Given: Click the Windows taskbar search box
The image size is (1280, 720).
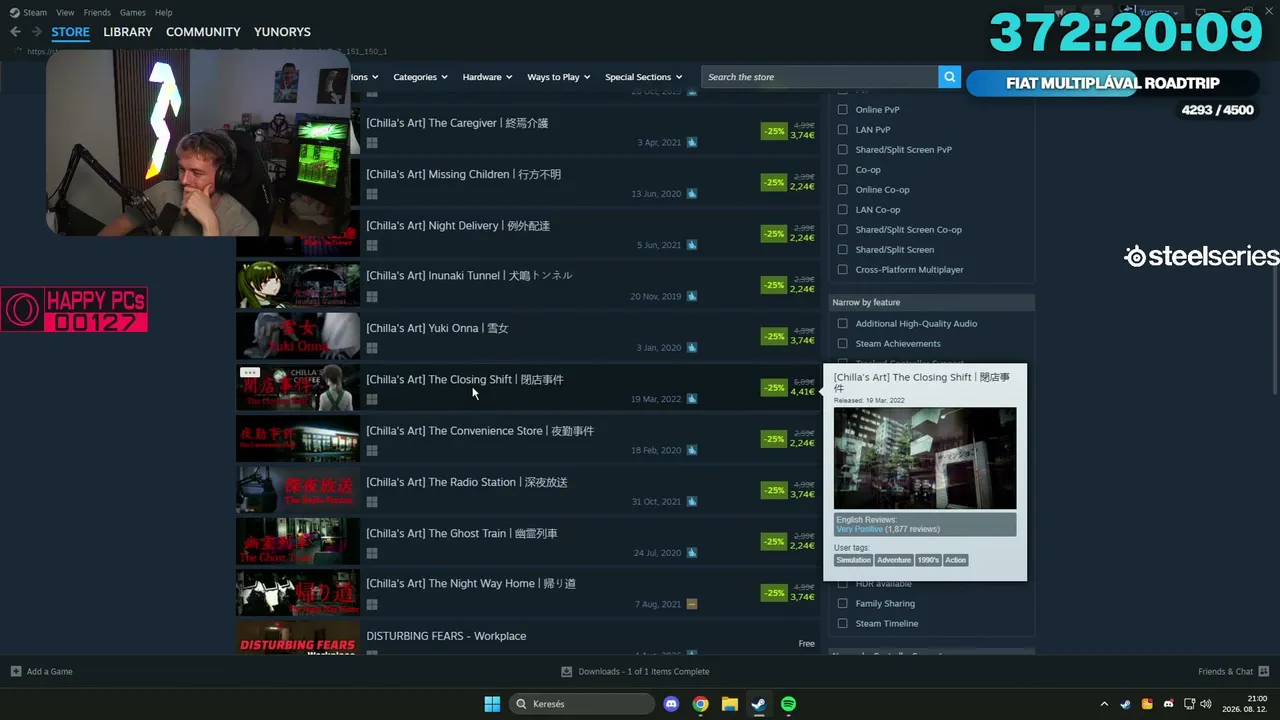Looking at the screenshot, I should point(584,704).
